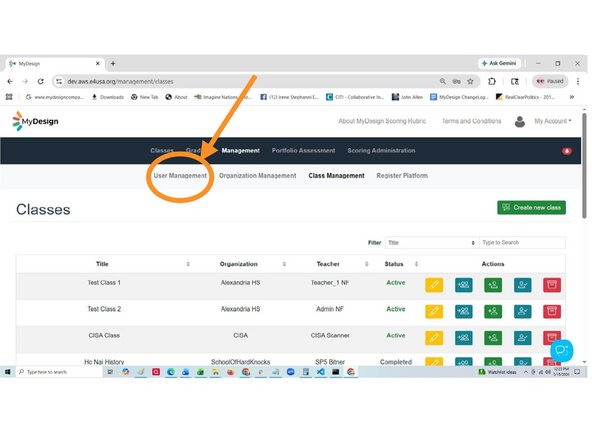This screenshot has width=592, height=444.
Task: Click the Alexandria HS cell for Test Class 2
Action: [240, 309]
